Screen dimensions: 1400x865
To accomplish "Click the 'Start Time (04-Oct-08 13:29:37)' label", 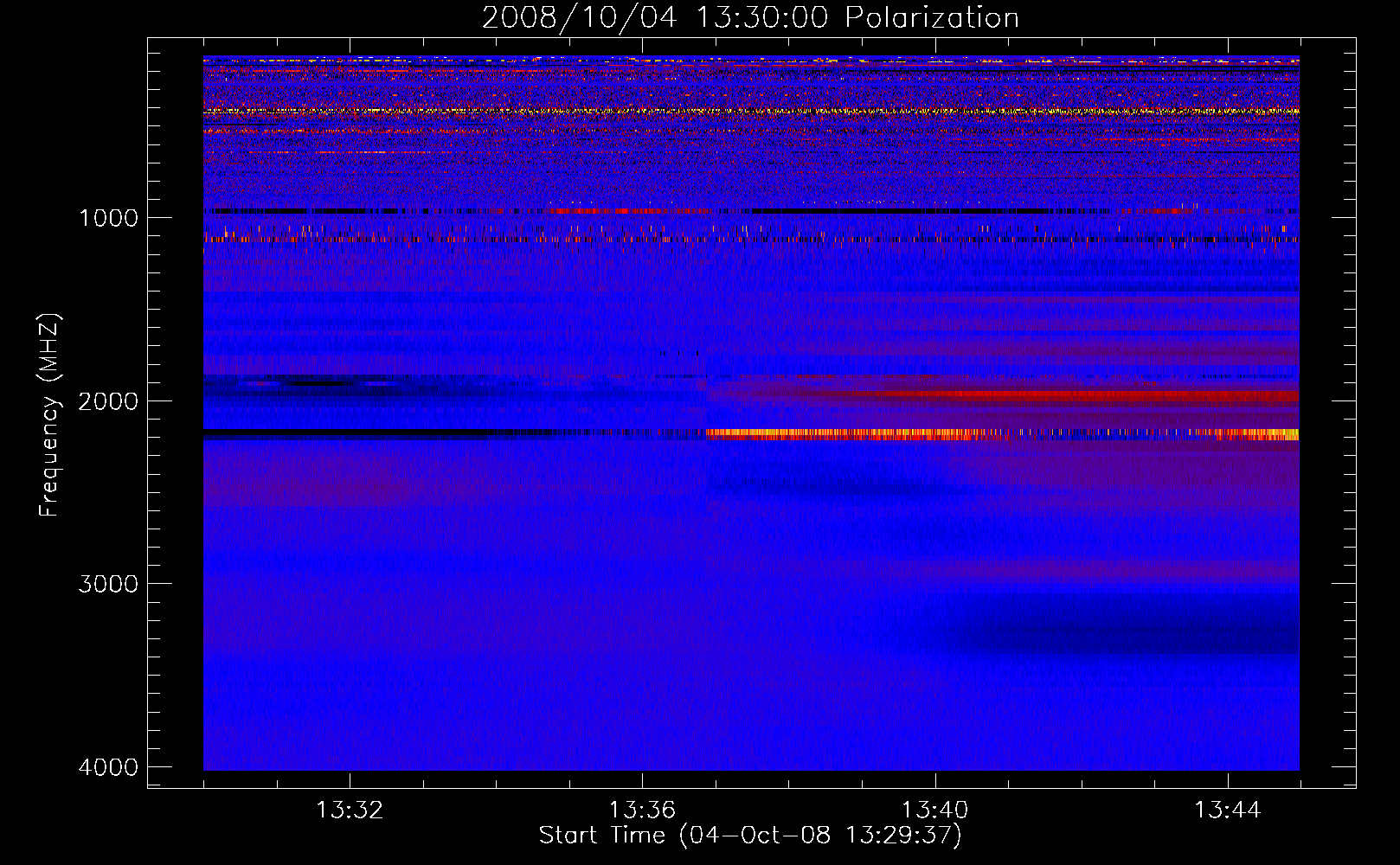I will 750,836.
